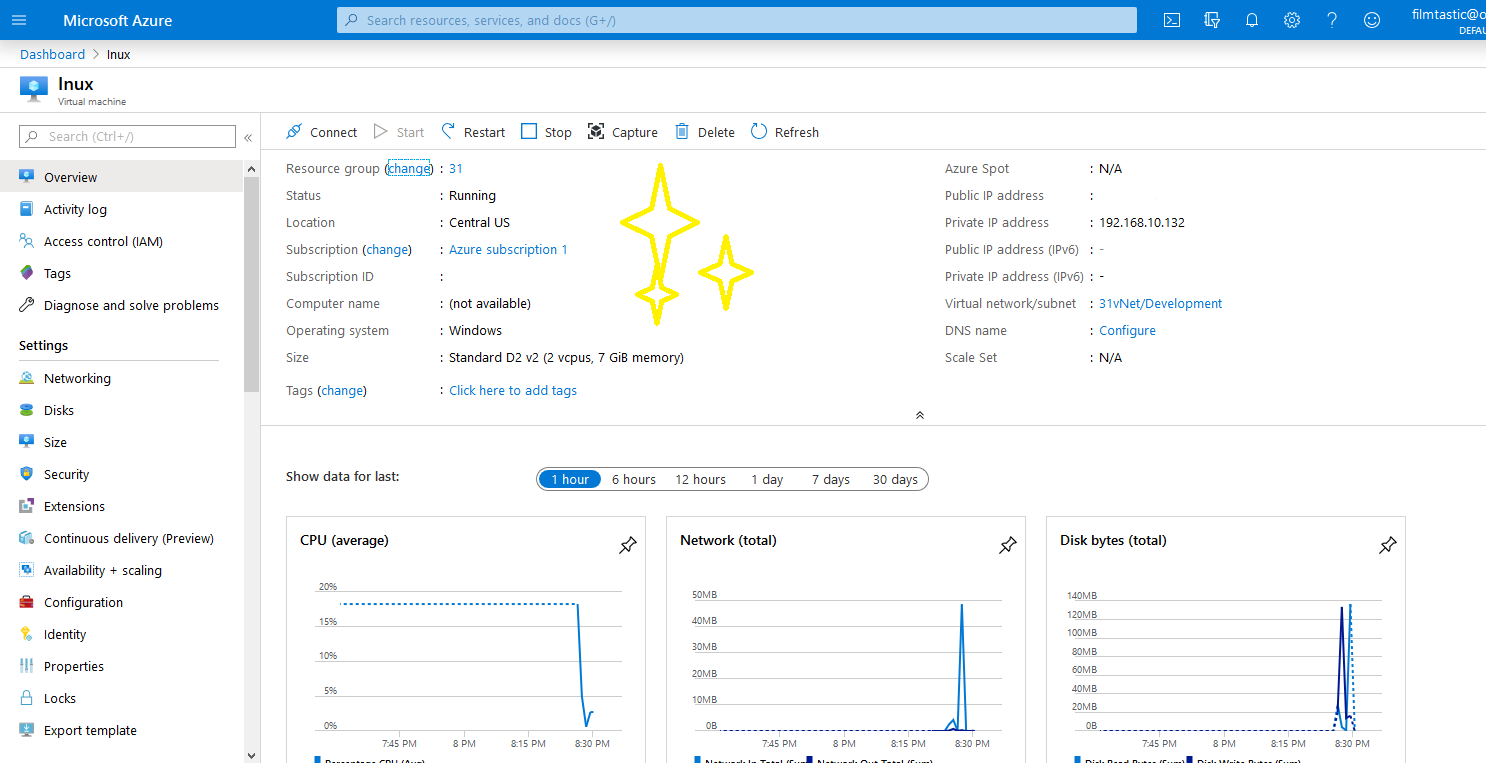1486x763 pixels.
Task: Open Availability + scaling
Action: [103, 570]
